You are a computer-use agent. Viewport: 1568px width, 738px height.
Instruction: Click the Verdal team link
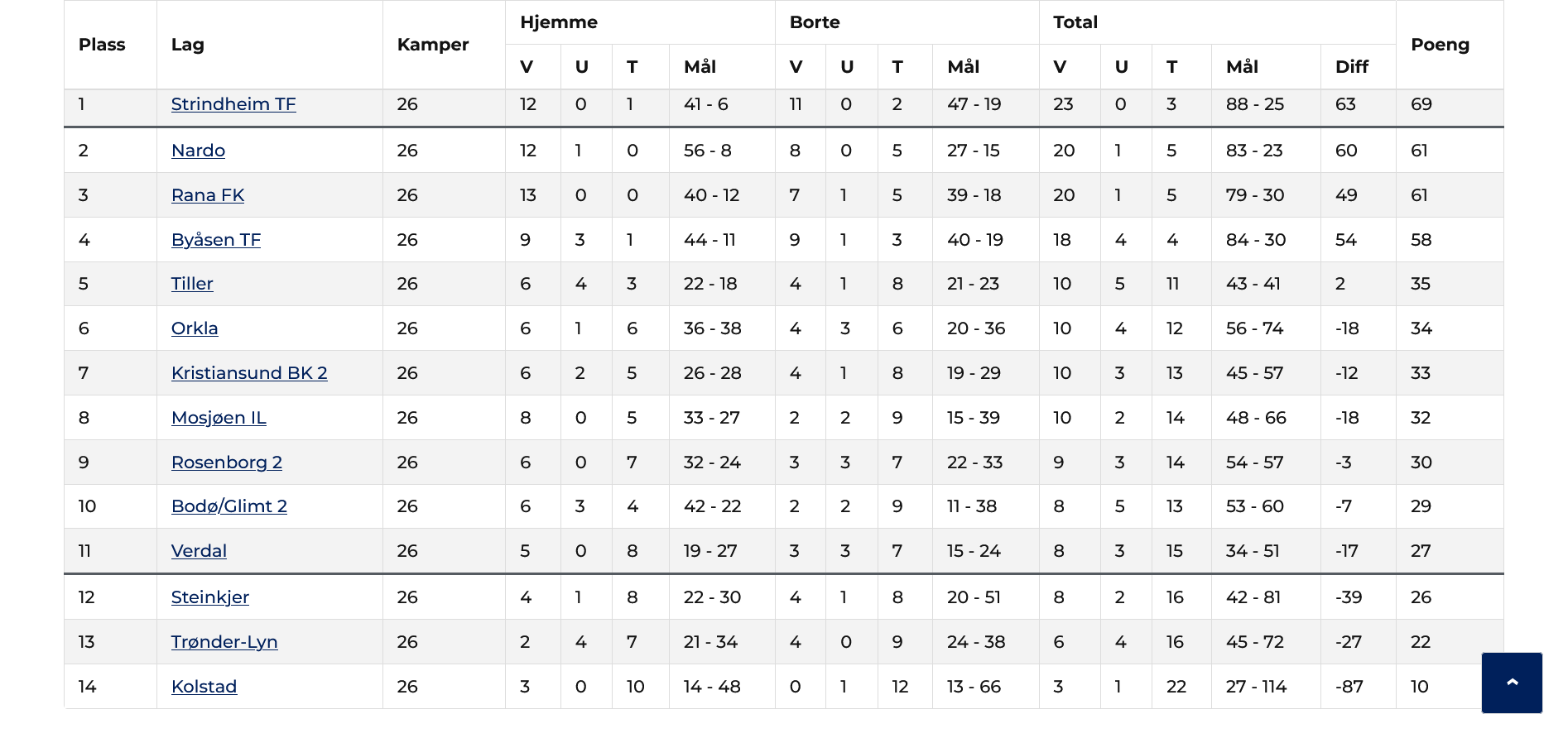[199, 551]
